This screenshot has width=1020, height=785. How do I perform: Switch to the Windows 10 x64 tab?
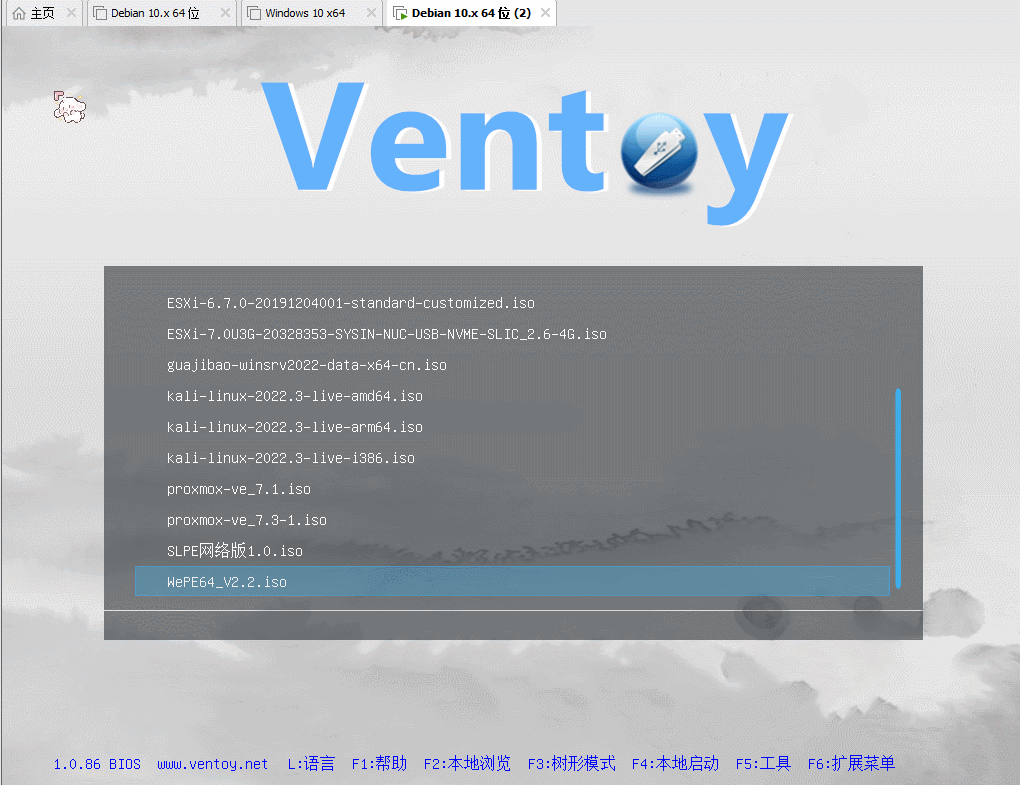(x=311, y=13)
